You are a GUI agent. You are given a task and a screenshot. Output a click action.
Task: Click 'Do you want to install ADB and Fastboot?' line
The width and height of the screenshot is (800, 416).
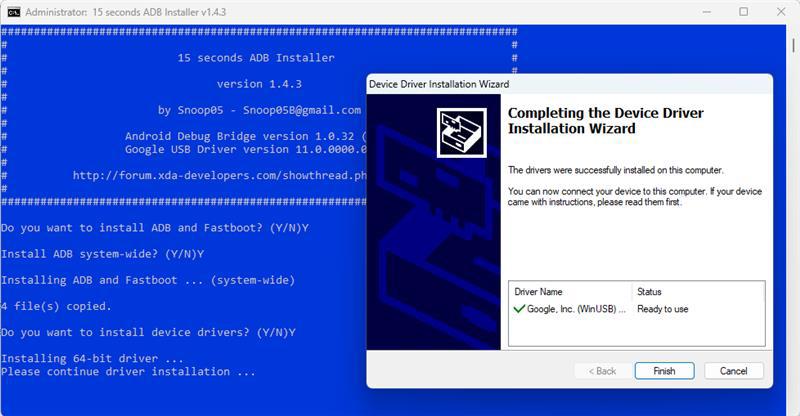point(155,228)
